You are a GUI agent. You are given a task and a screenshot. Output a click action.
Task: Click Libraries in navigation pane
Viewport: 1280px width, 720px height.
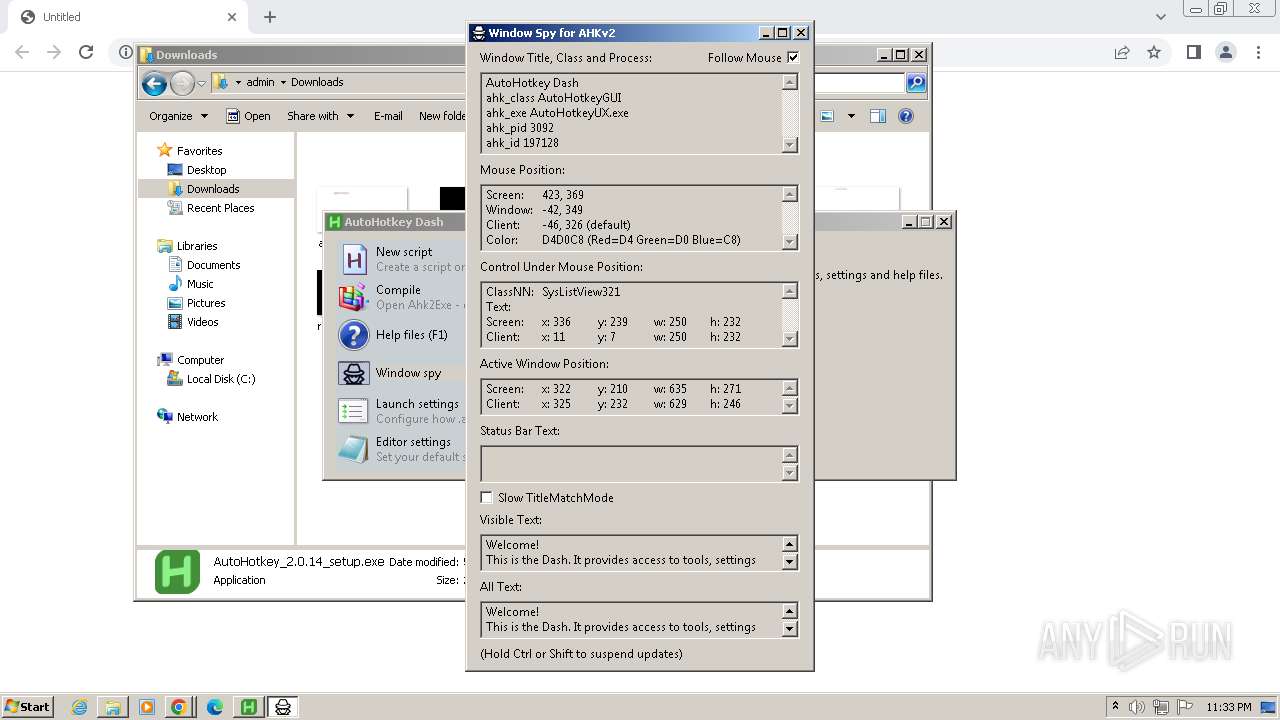(197, 246)
